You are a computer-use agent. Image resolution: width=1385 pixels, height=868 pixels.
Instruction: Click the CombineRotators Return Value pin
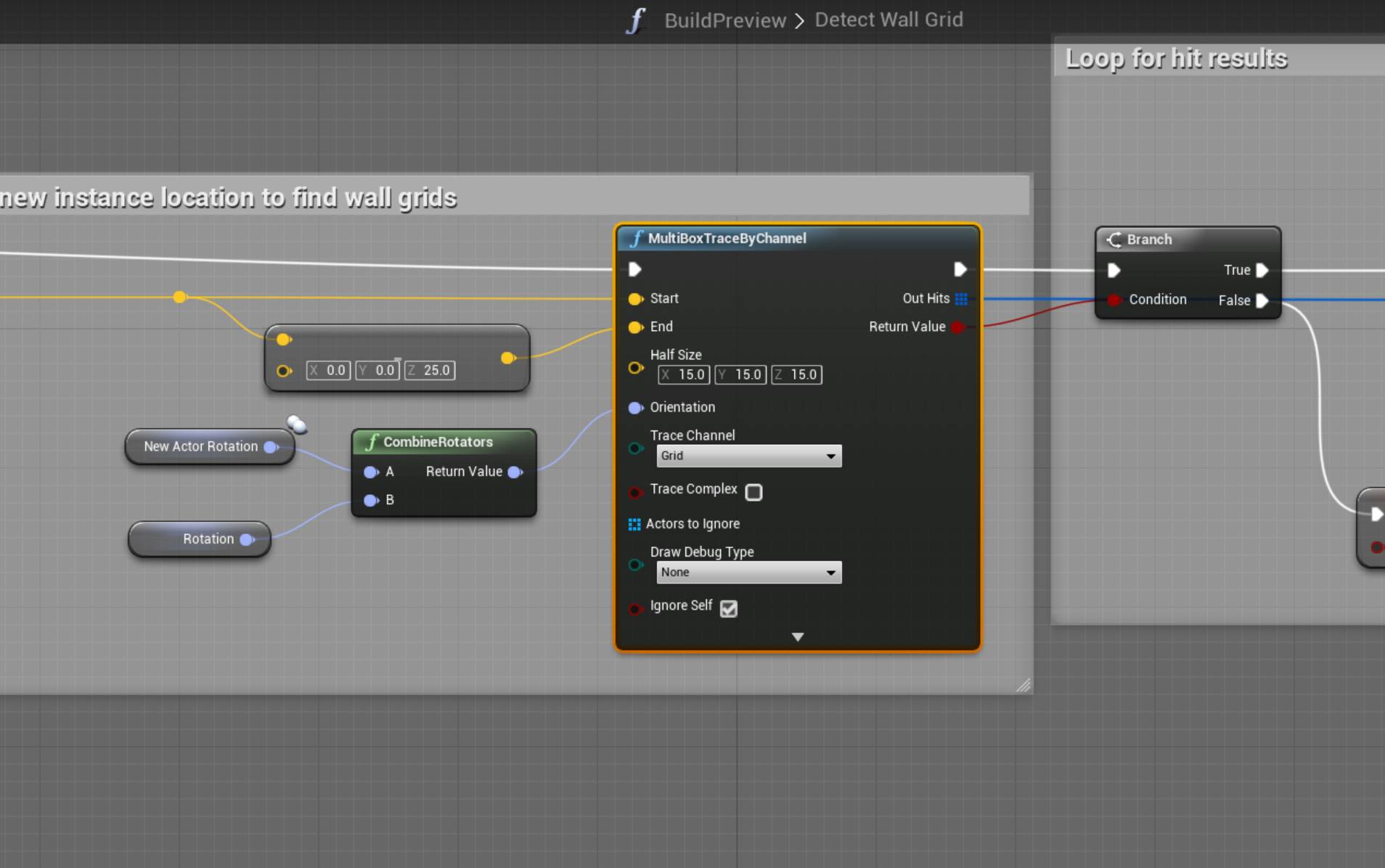pyautogui.click(x=515, y=472)
